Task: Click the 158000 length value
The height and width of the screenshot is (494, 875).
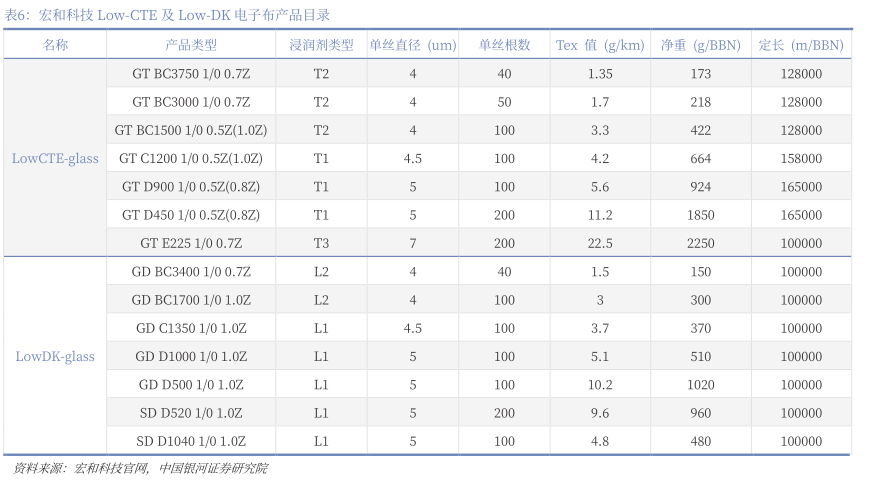Action: tap(801, 158)
